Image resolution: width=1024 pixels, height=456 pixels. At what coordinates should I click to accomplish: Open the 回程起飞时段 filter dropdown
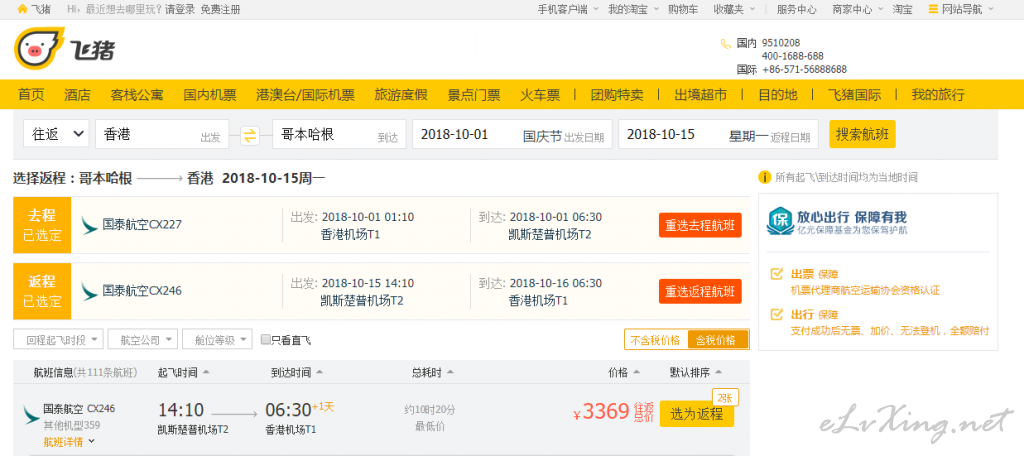point(58,340)
